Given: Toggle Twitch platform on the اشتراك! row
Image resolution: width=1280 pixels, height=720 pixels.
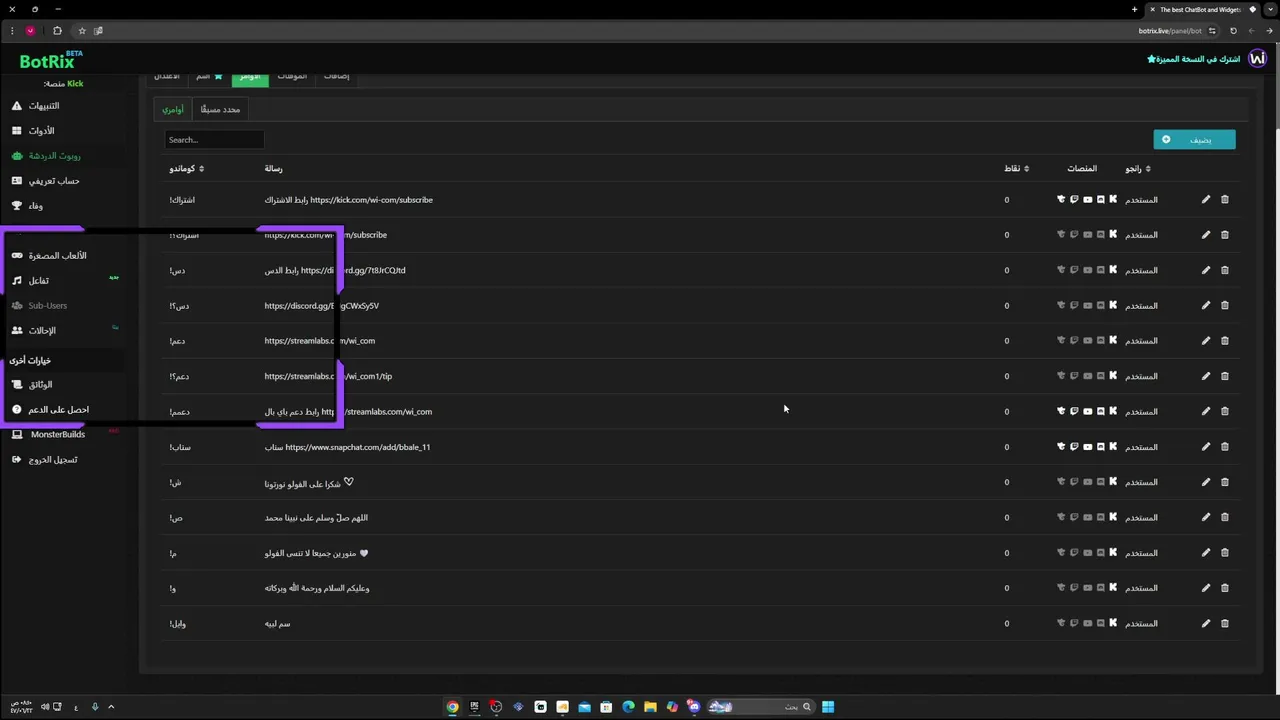Looking at the screenshot, I should [1074, 199].
